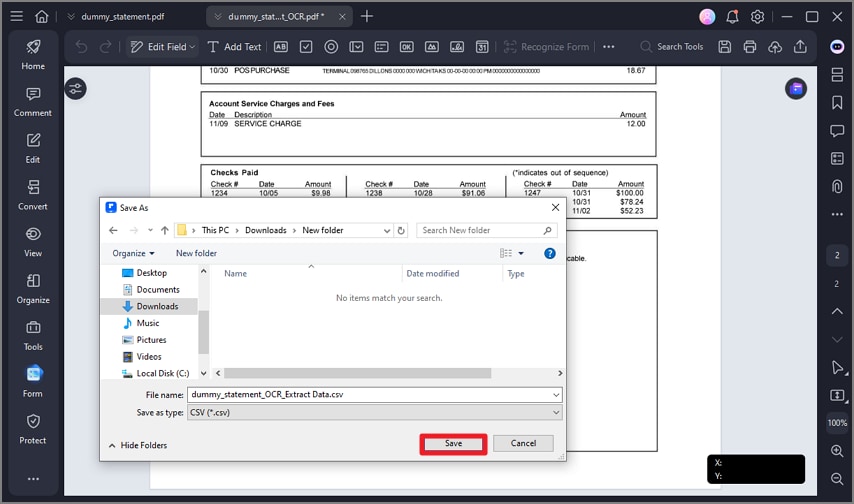Click the Redo arrow in toolbar
This screenshot has height=504, width=854.
105,47
